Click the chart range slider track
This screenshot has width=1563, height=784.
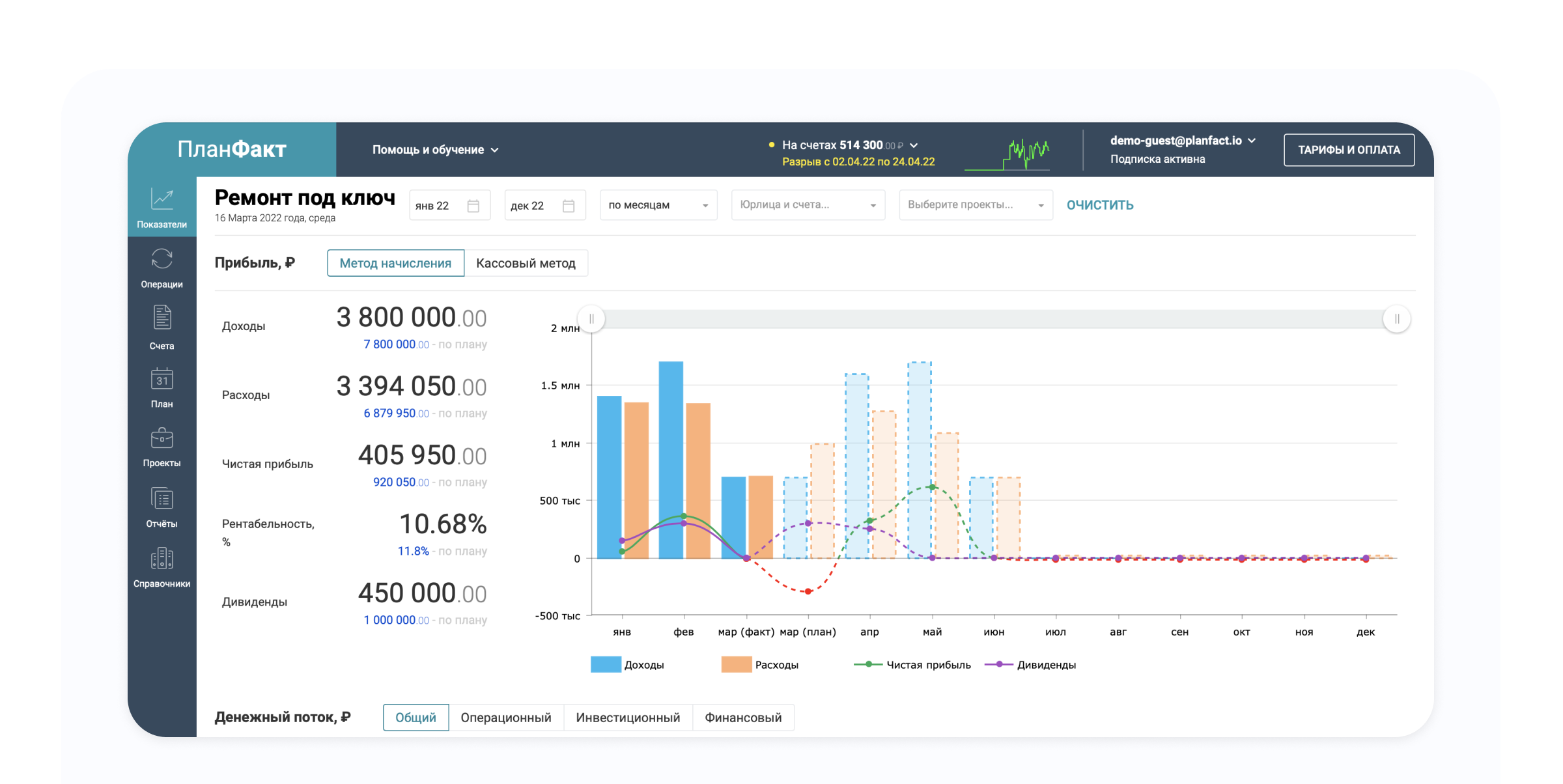[x=994, y=319]
